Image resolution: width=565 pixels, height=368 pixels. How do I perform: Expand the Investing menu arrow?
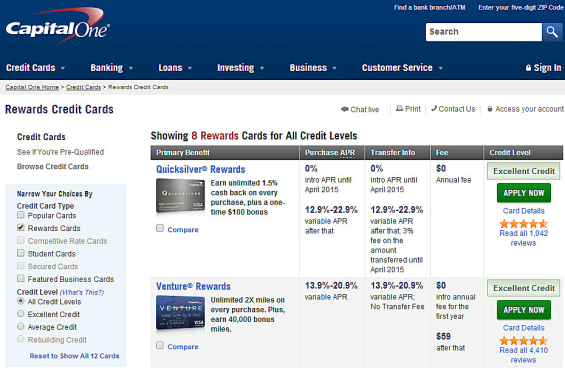262,68
